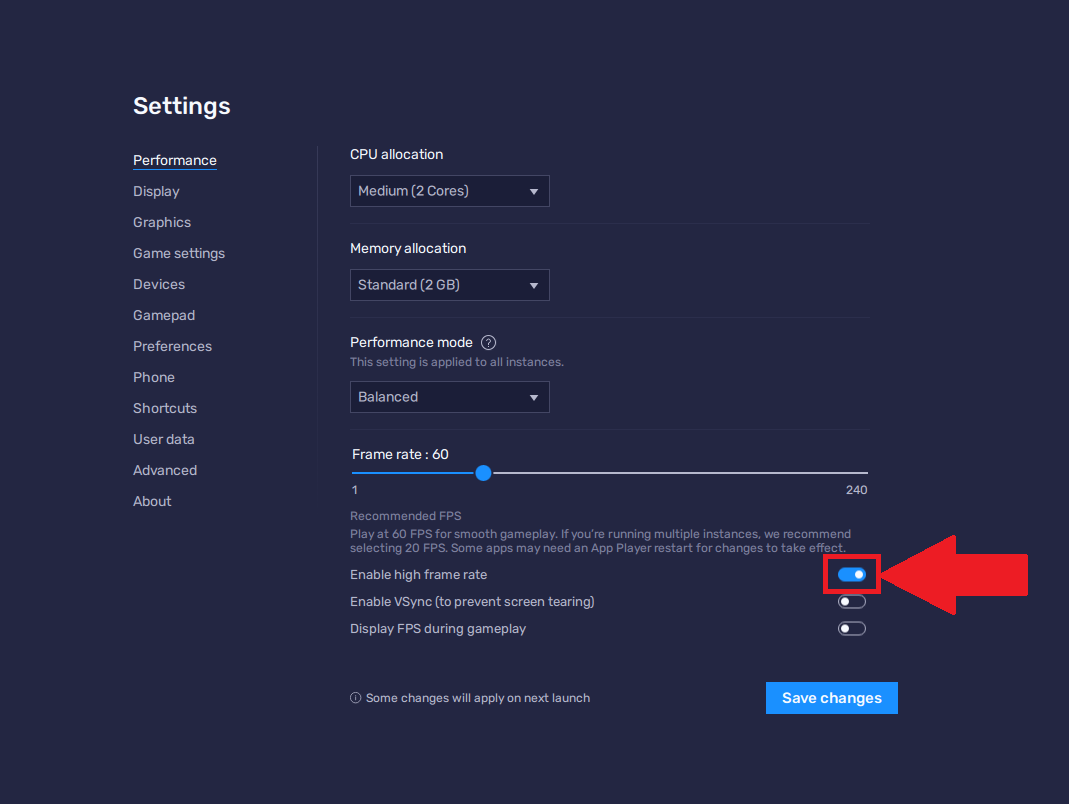Go to Game settings section
The height and width of the screenshot is (804, 1069).
click(179, 253)
